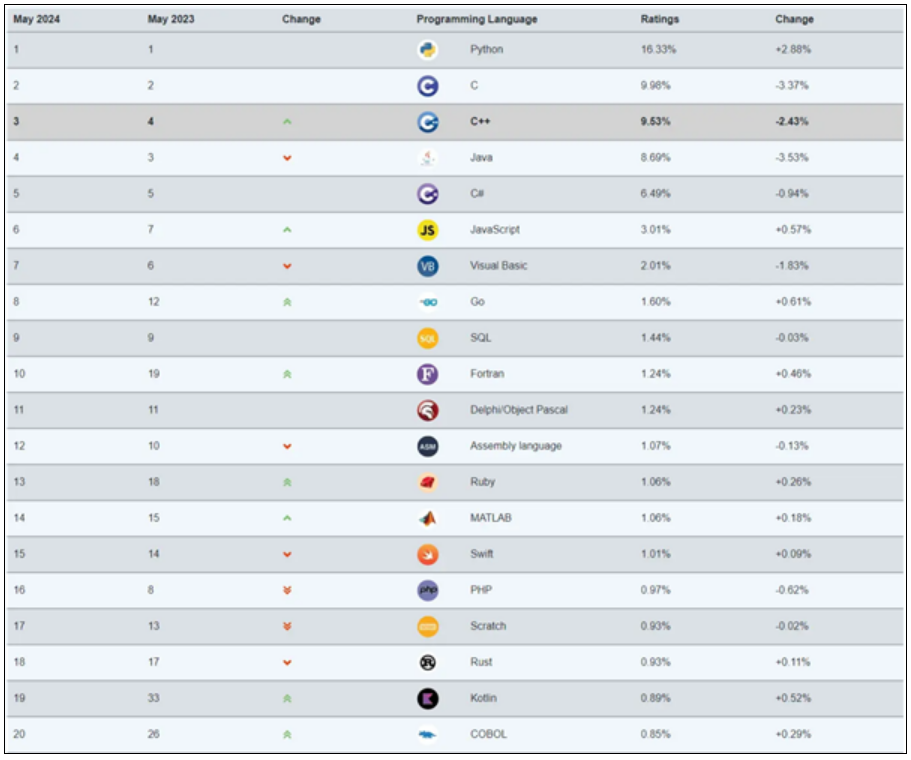
Task: Select the Programming Language column header
Action: (x=476, y=19)
